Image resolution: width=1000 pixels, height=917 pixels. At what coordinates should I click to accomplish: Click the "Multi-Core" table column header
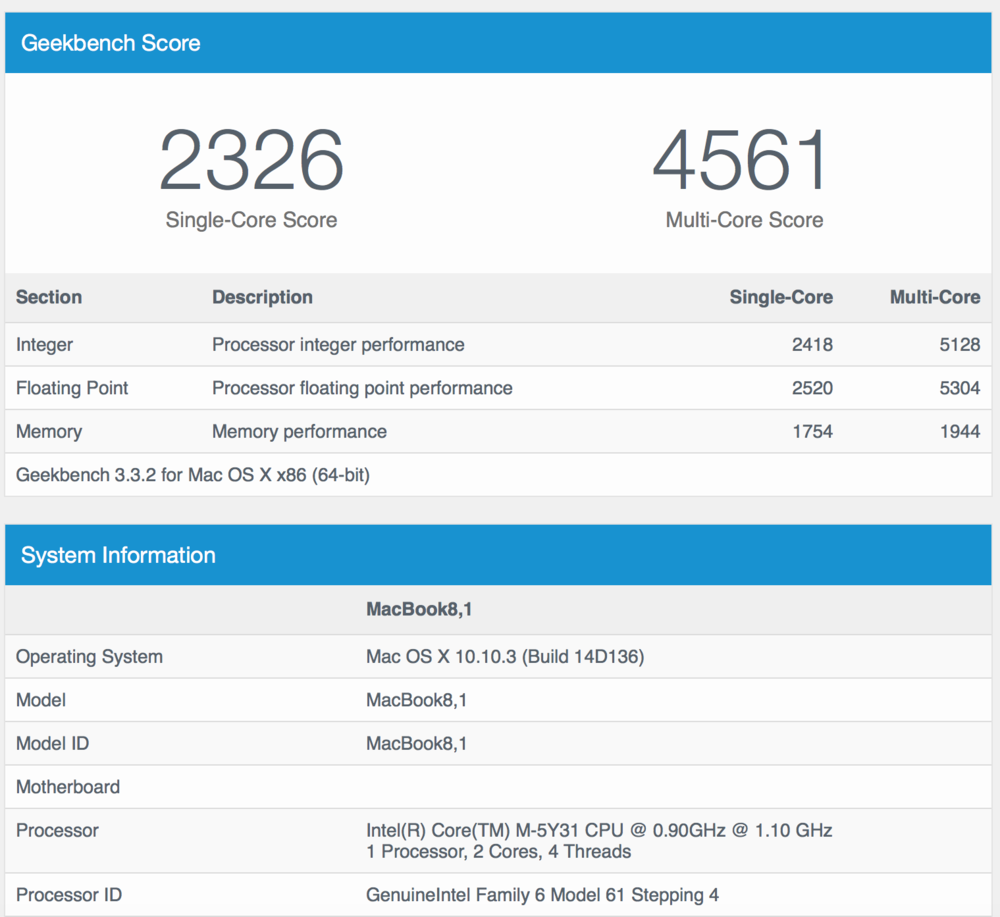point(935,297)
